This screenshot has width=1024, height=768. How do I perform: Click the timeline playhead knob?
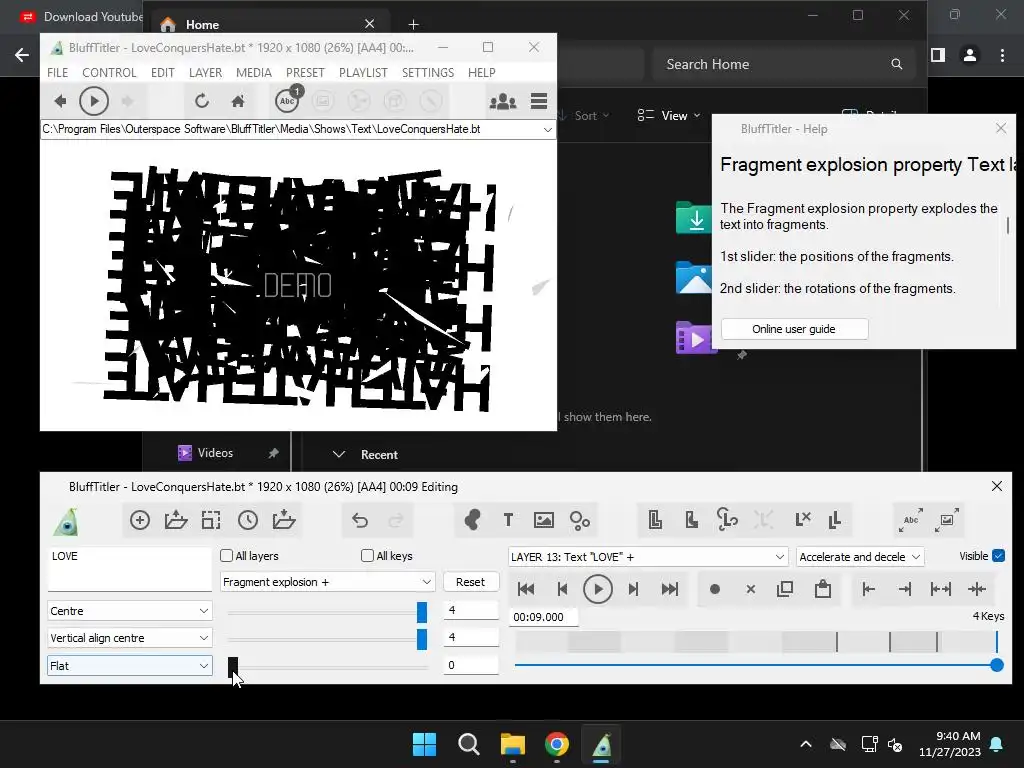(997, 665)
